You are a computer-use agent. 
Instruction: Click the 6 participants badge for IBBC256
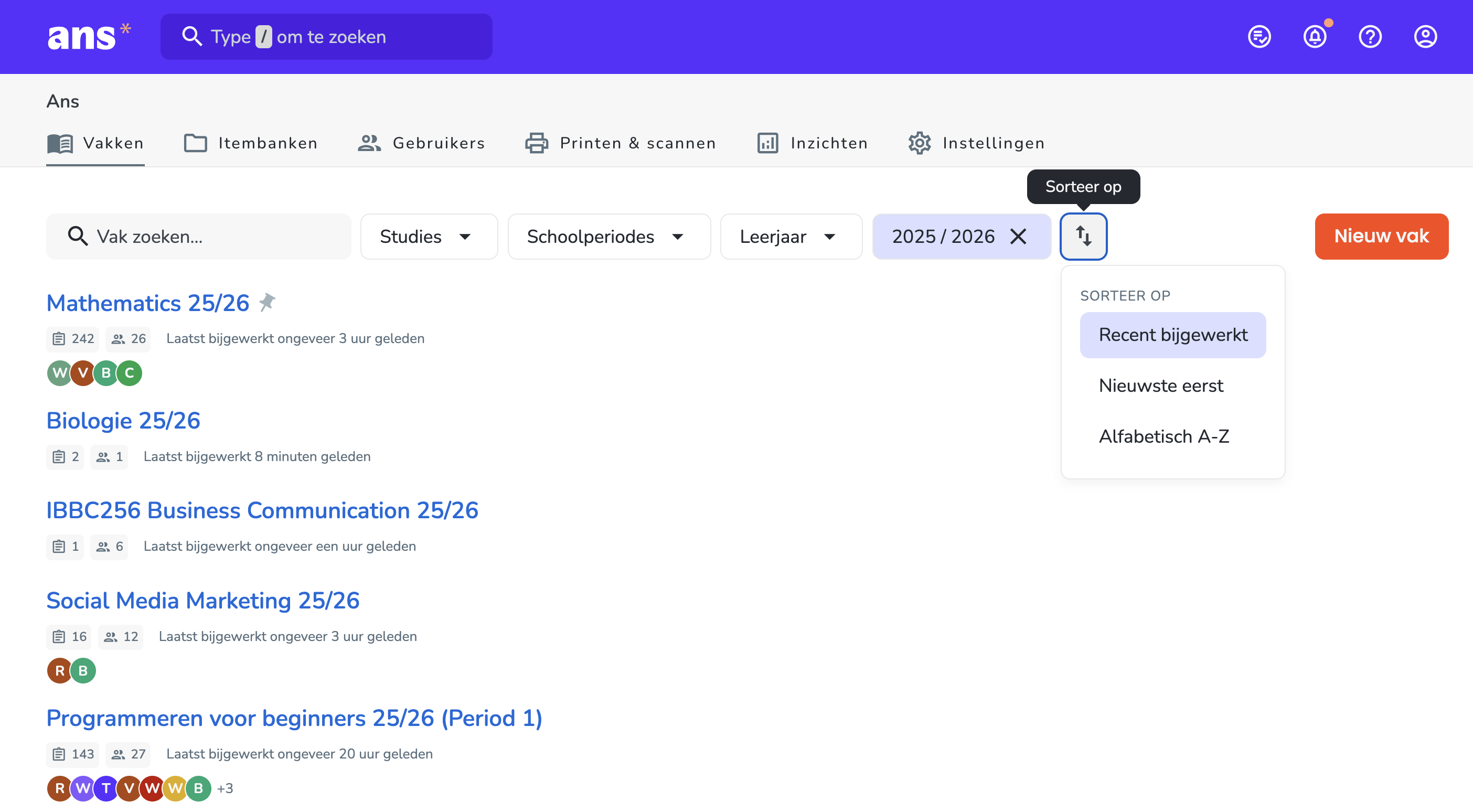tap(109, 546)
